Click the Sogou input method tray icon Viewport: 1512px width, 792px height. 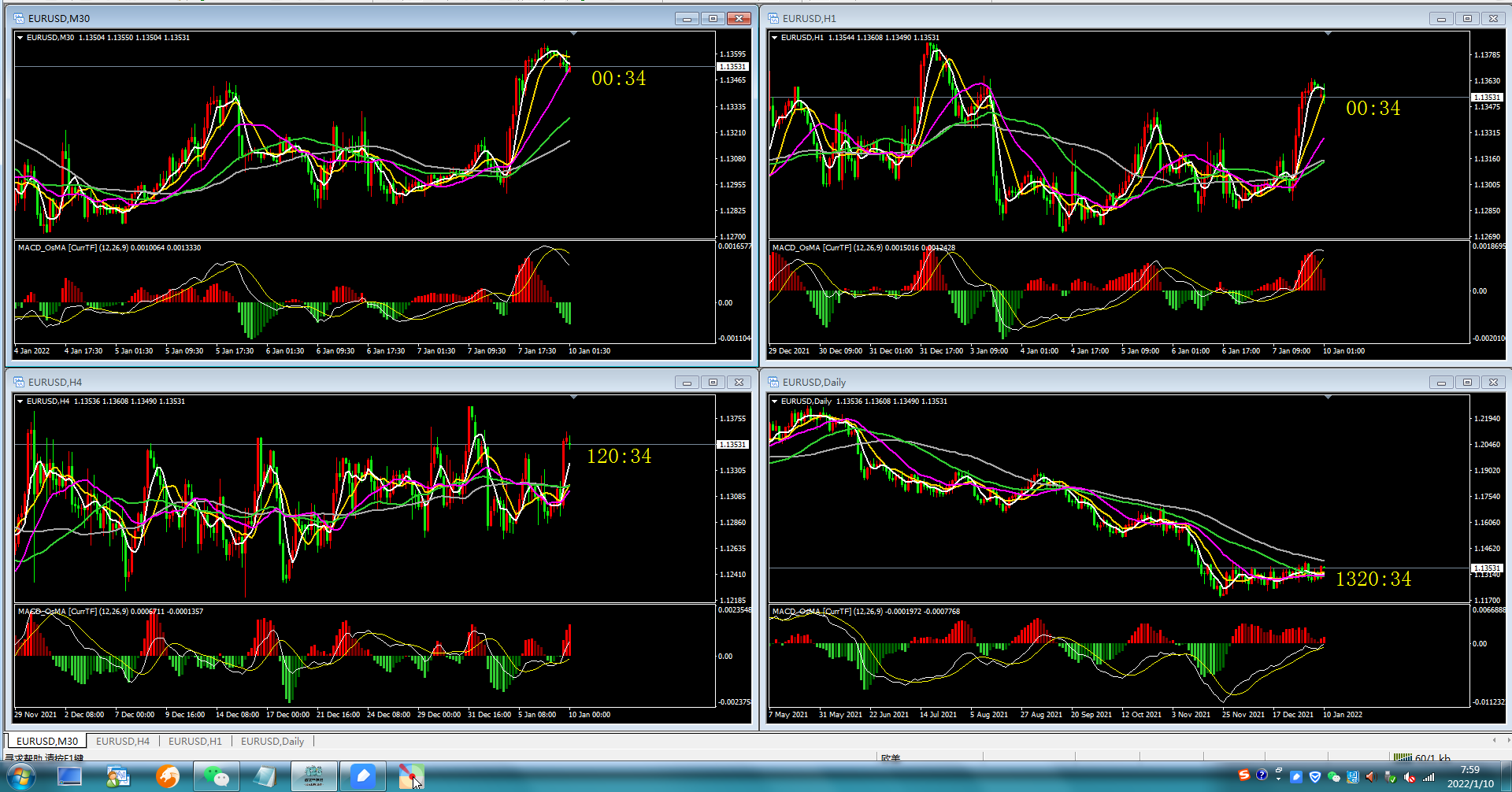(1244, 775)
